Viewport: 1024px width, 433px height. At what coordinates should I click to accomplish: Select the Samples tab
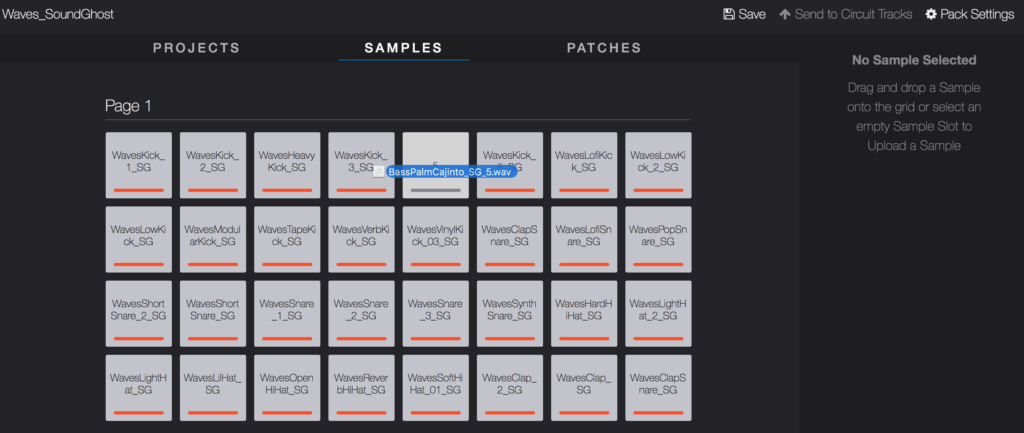pos(403,48)
